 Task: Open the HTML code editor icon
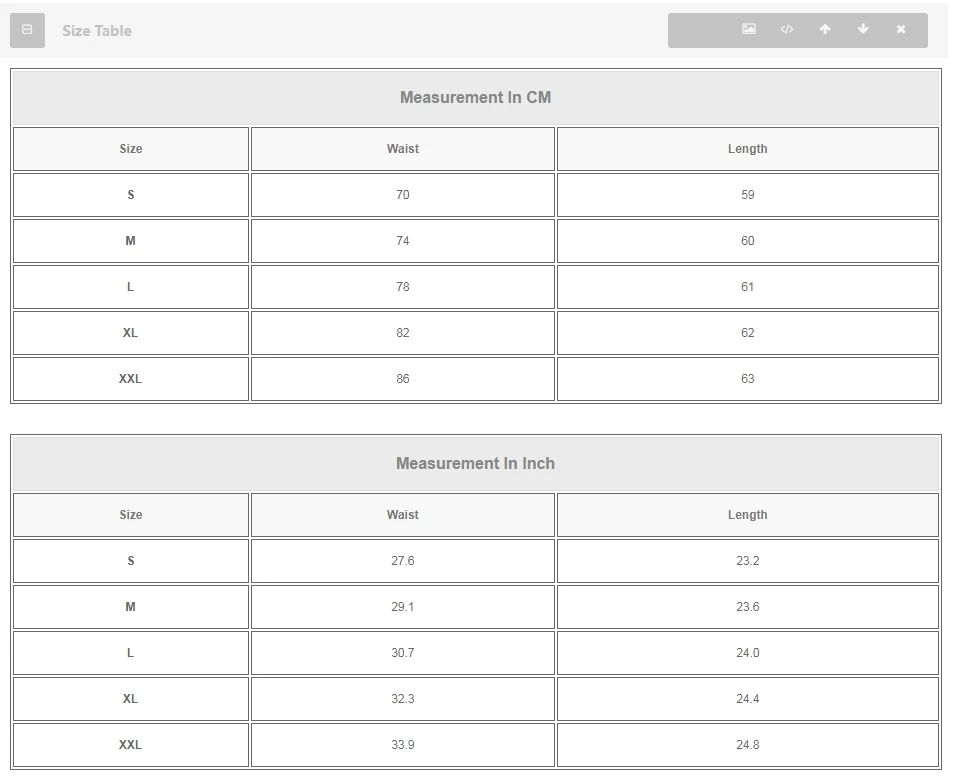click(x=787, y=30)
